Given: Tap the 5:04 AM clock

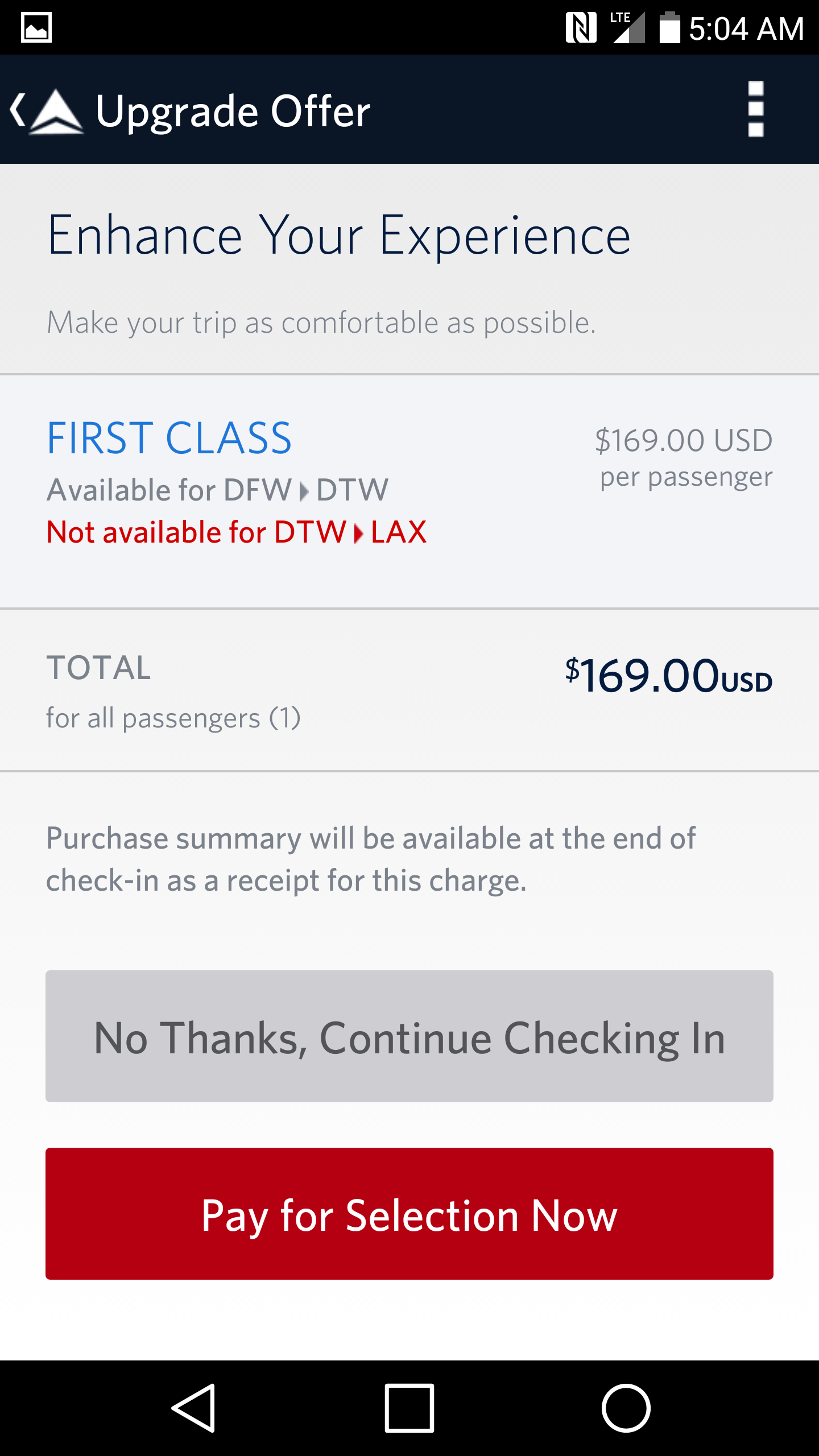Looking at the screenshot, I should (x=746, y=28).
